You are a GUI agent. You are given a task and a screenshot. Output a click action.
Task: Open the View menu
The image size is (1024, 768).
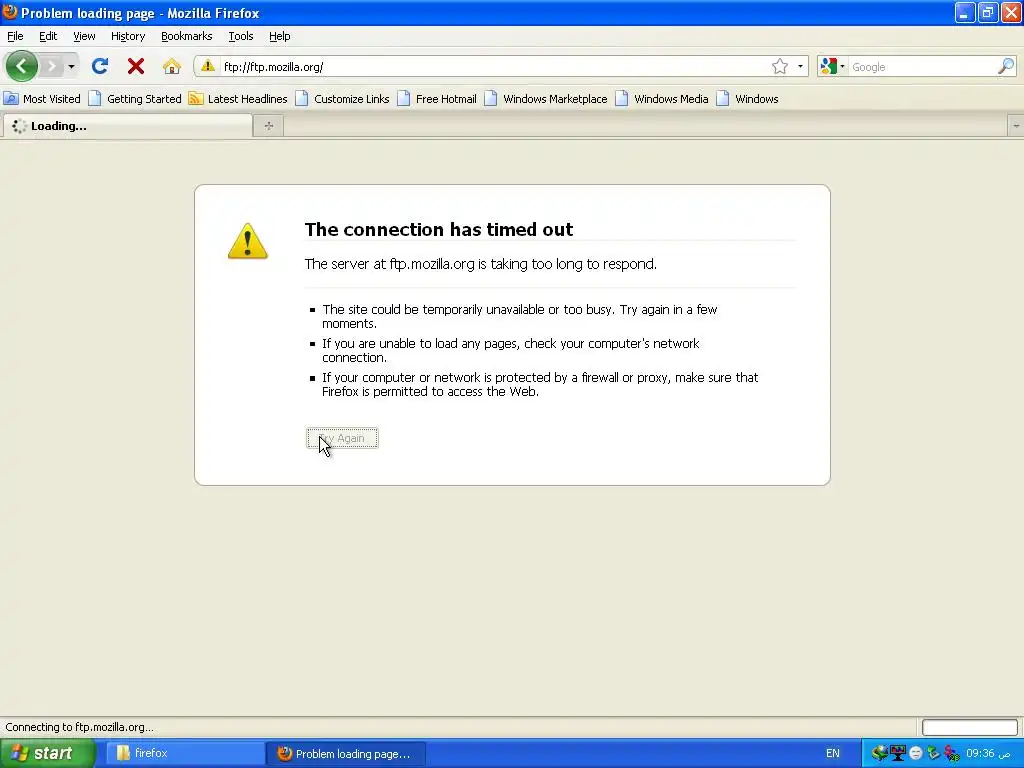84,36
